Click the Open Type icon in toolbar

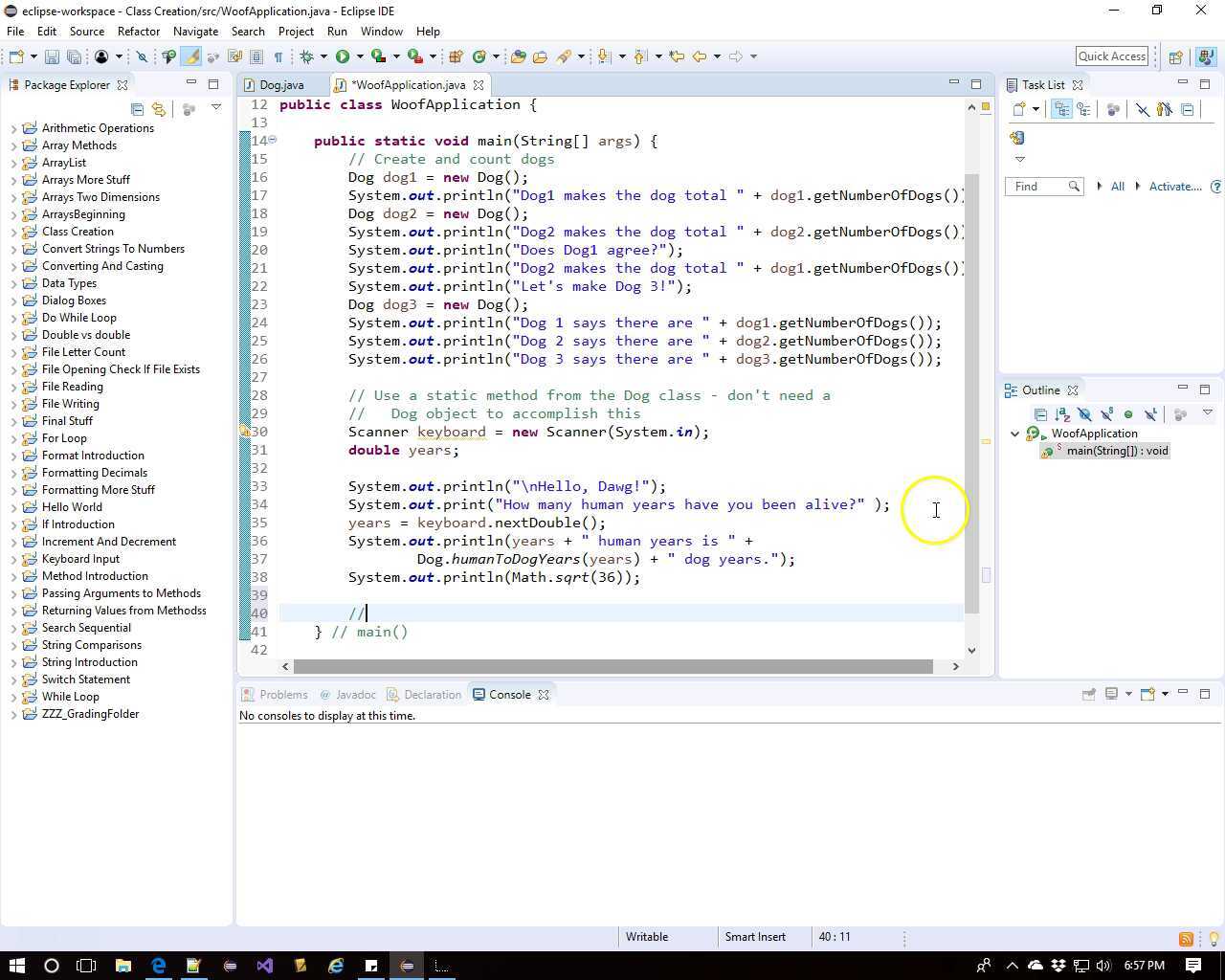(518, 56)
